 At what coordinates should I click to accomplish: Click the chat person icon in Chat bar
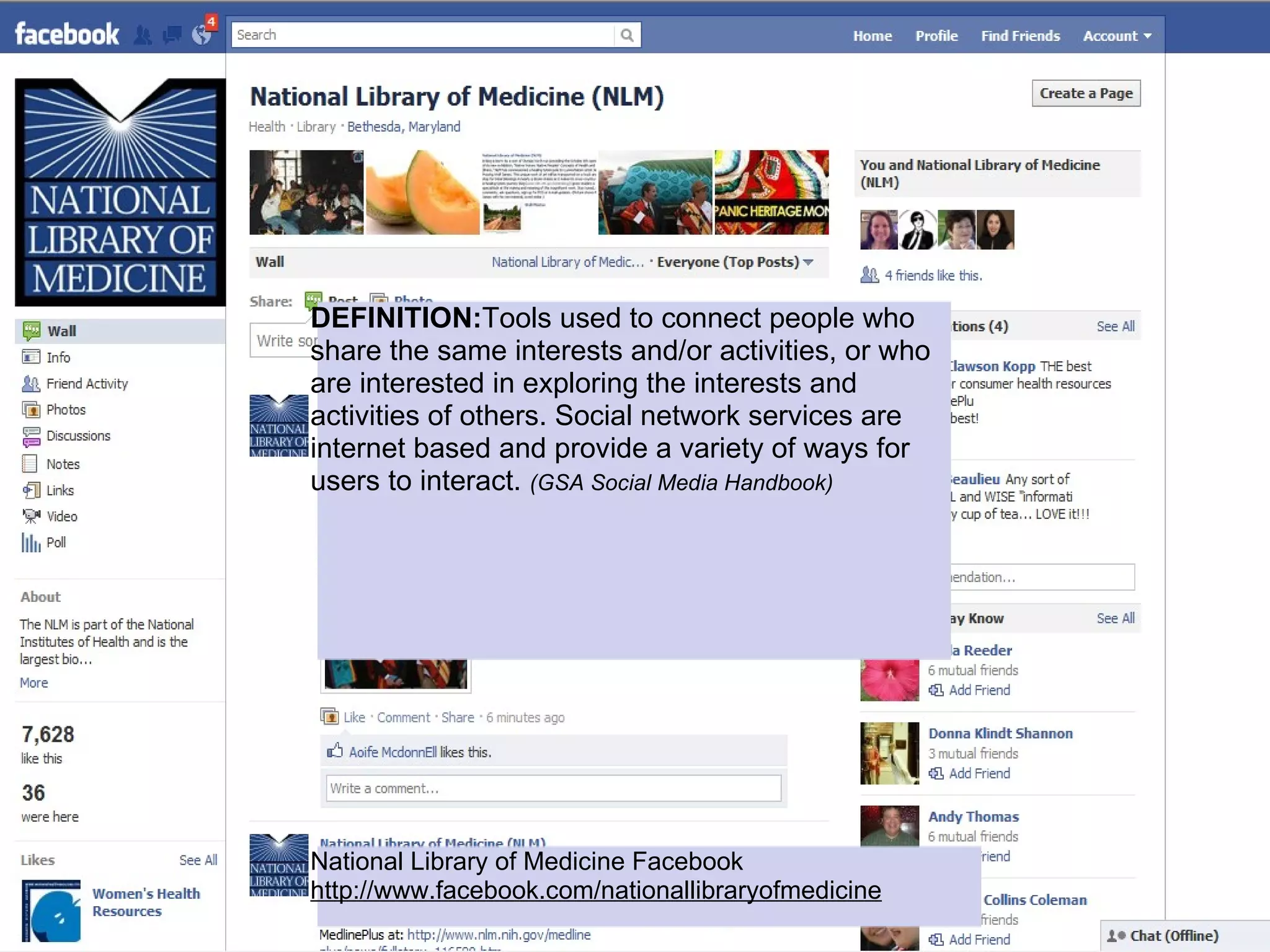coord(1116,936)
